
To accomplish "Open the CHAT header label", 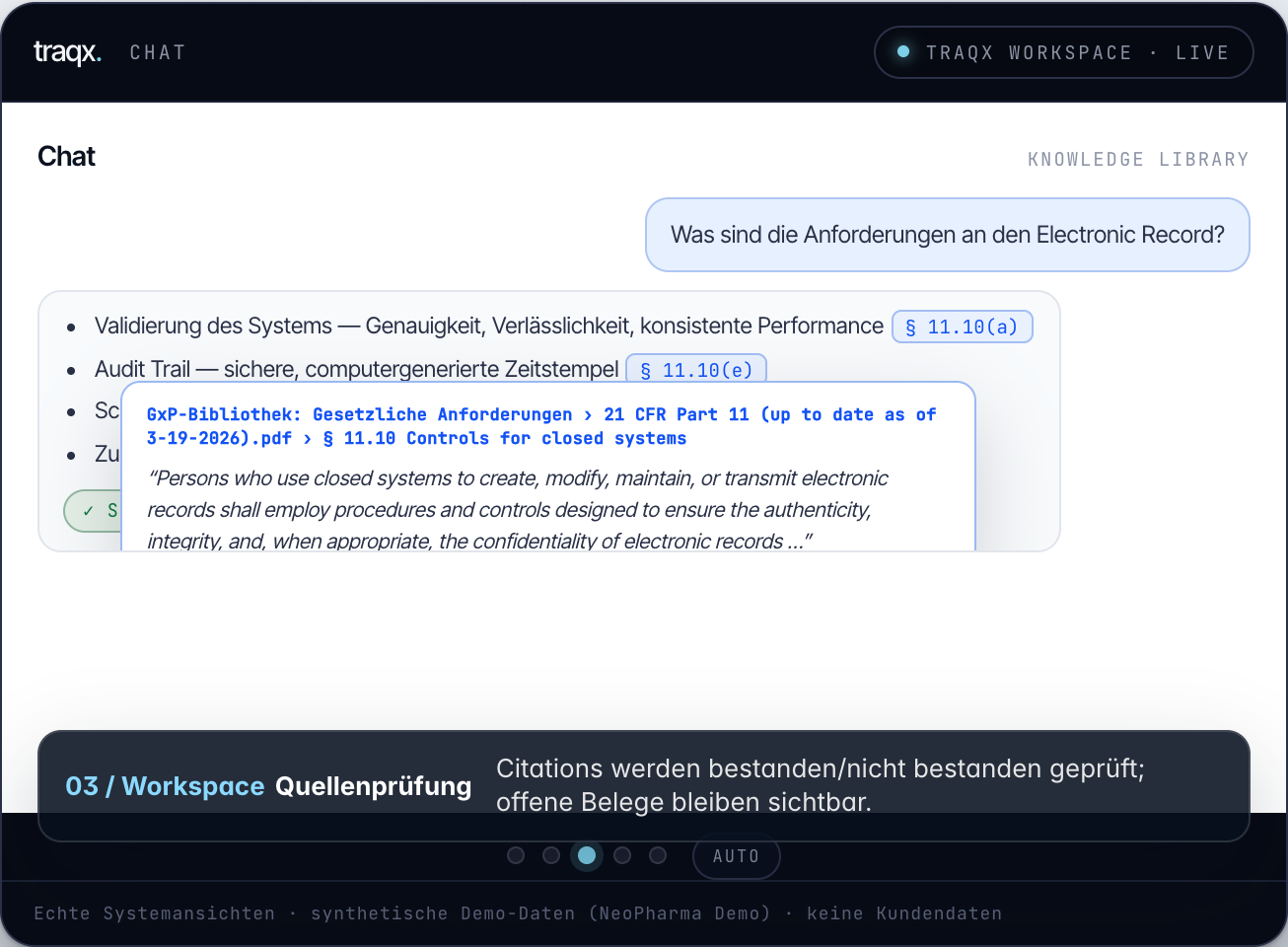I will pyautogui.click(x=158, y=52).
